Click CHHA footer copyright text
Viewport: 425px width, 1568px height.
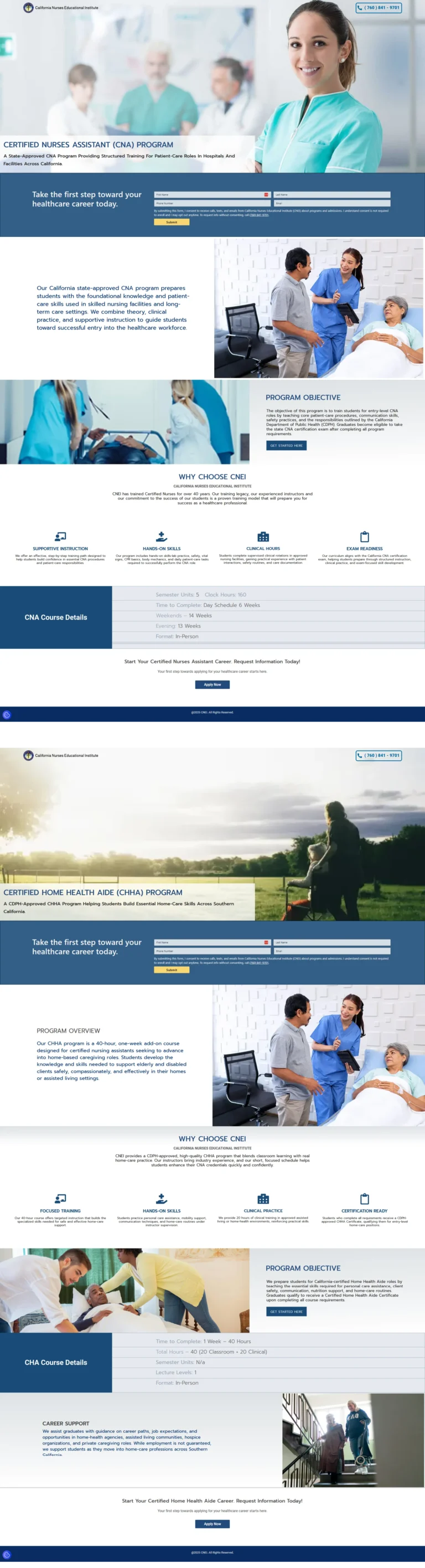(x=212, y=1552)
